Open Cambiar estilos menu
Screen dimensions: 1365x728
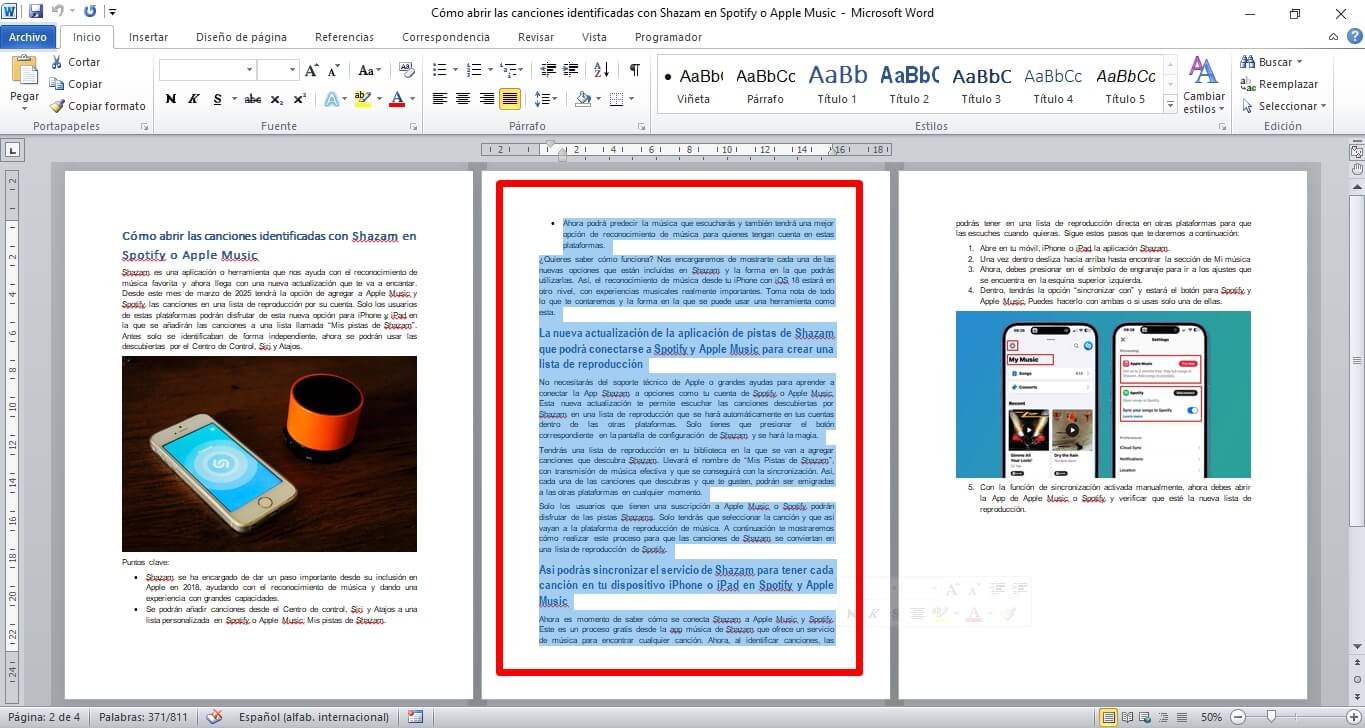coord(1203,85)
